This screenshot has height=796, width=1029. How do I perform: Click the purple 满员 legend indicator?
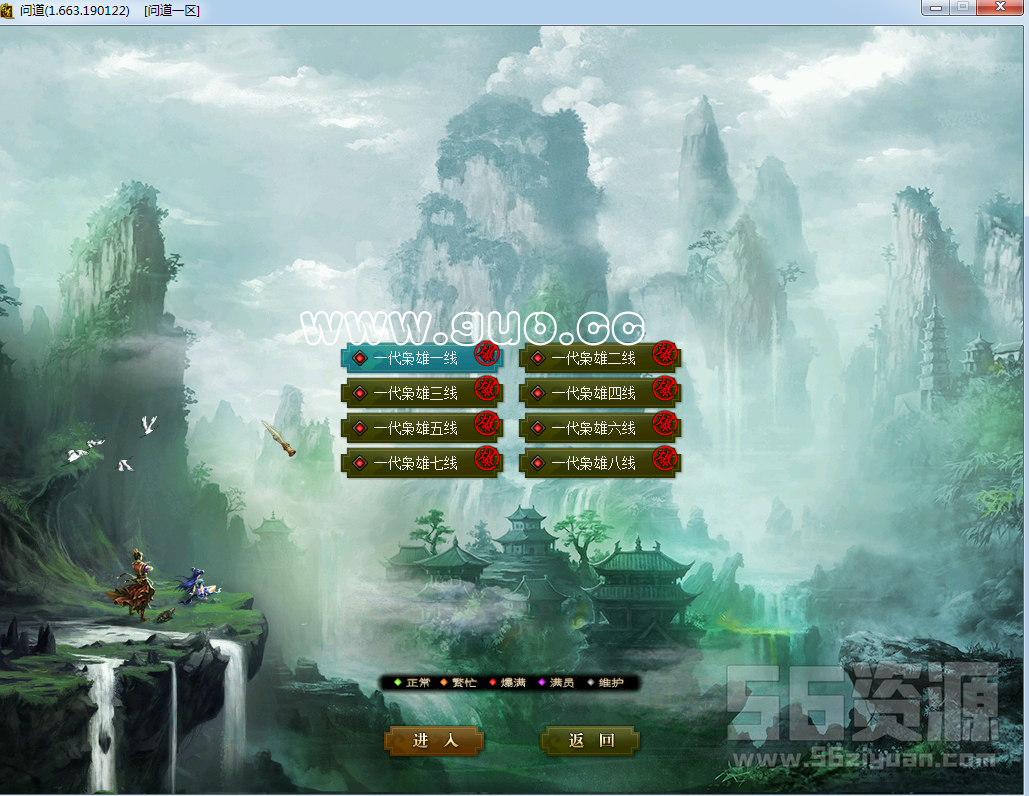point(541,683)
